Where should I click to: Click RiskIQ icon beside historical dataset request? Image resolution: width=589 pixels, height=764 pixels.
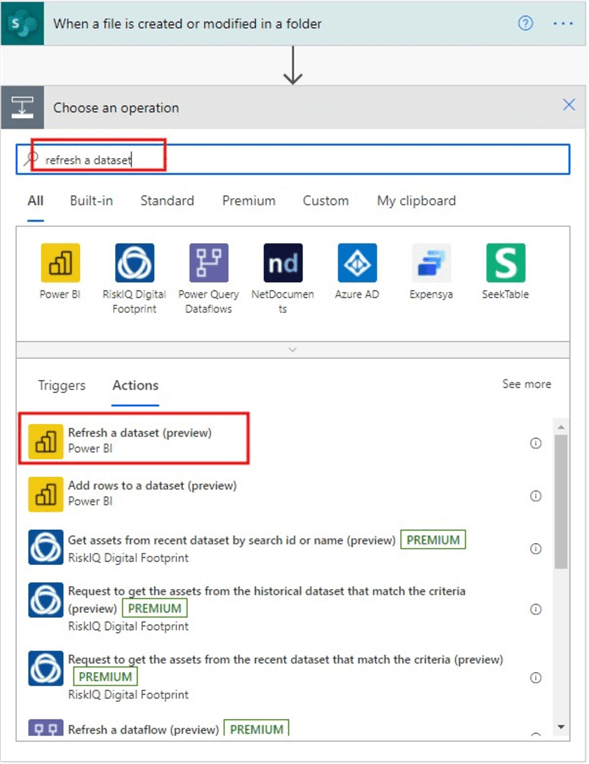(x=46, y=600)
